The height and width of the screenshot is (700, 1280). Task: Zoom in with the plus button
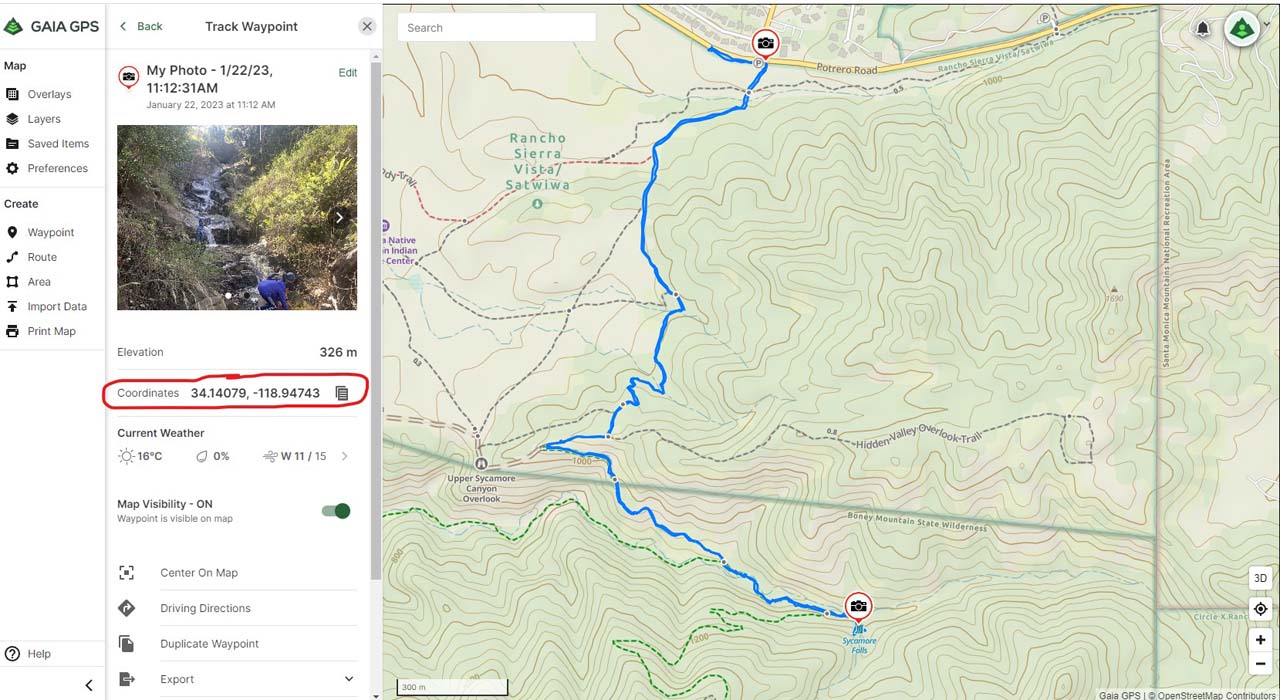coord(1260,640)
